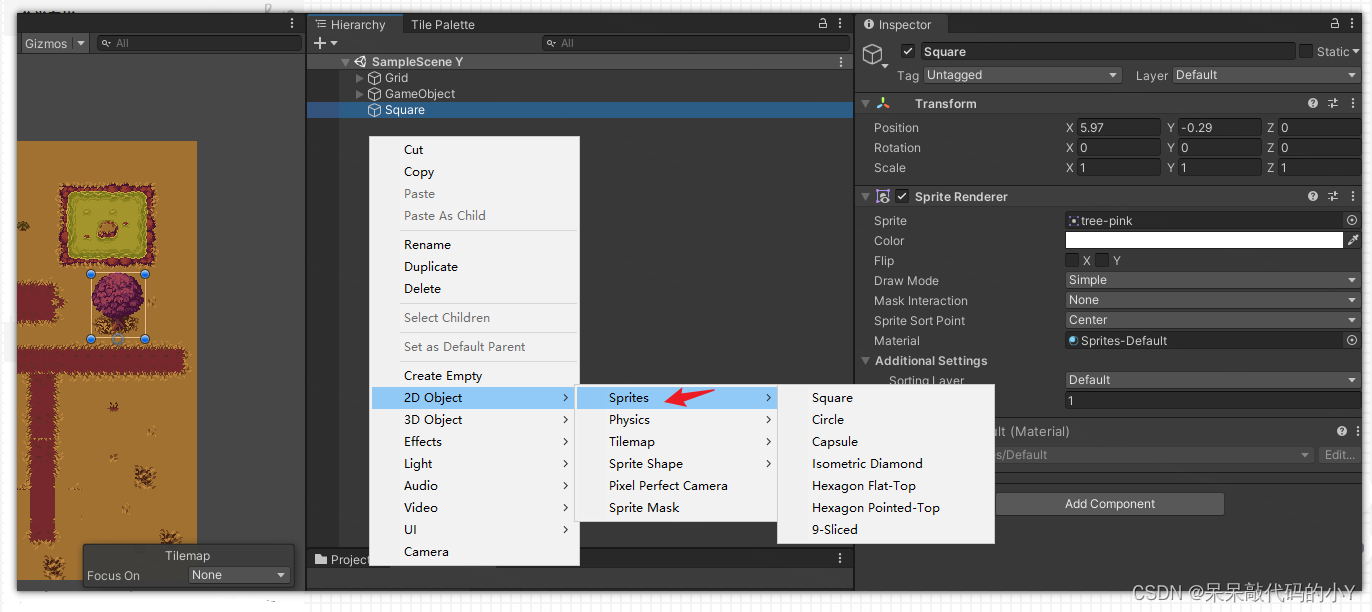Switch to the Tile Palette tab
The width and height of the screenshot is (1372, 612).
[x=442, y=25]
